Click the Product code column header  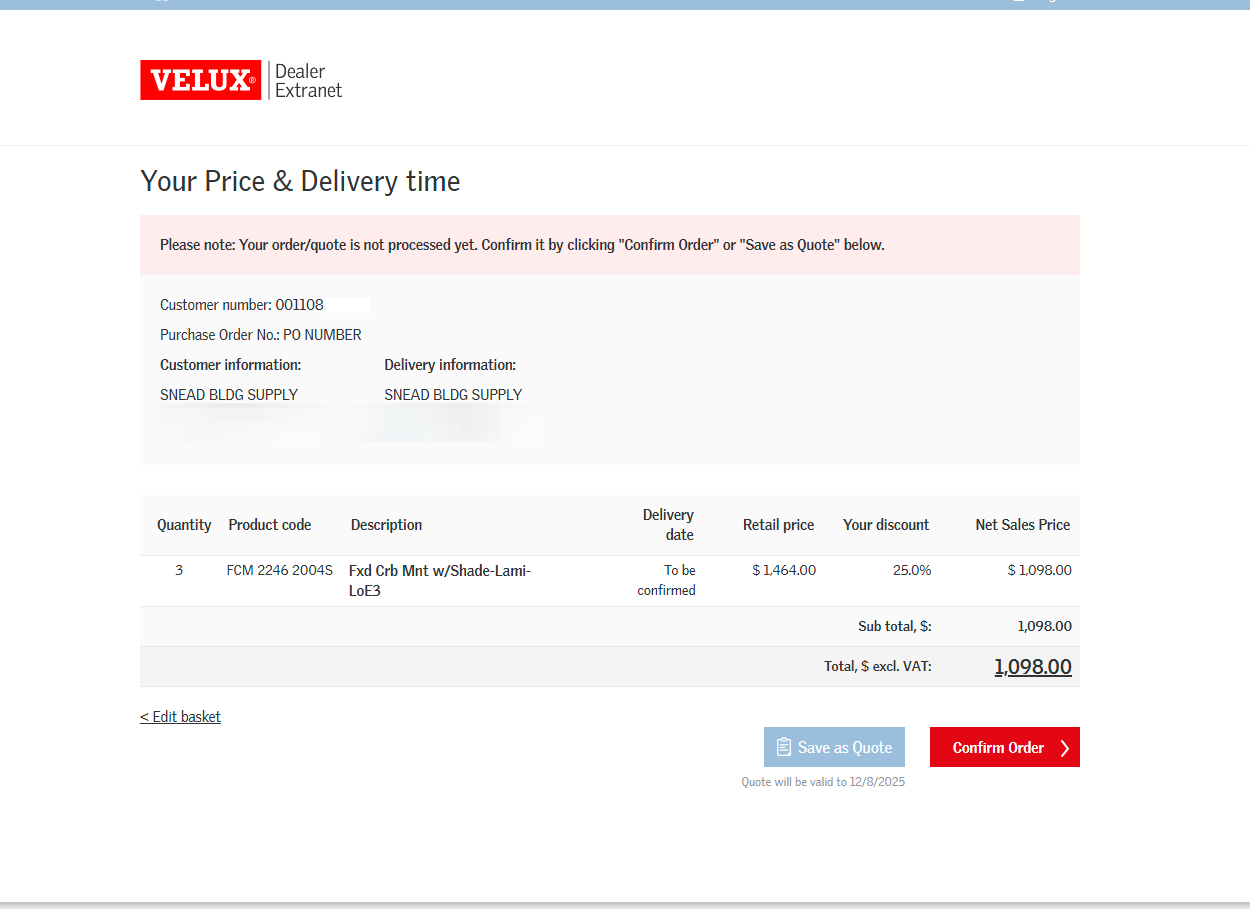[x=269, y=525]
